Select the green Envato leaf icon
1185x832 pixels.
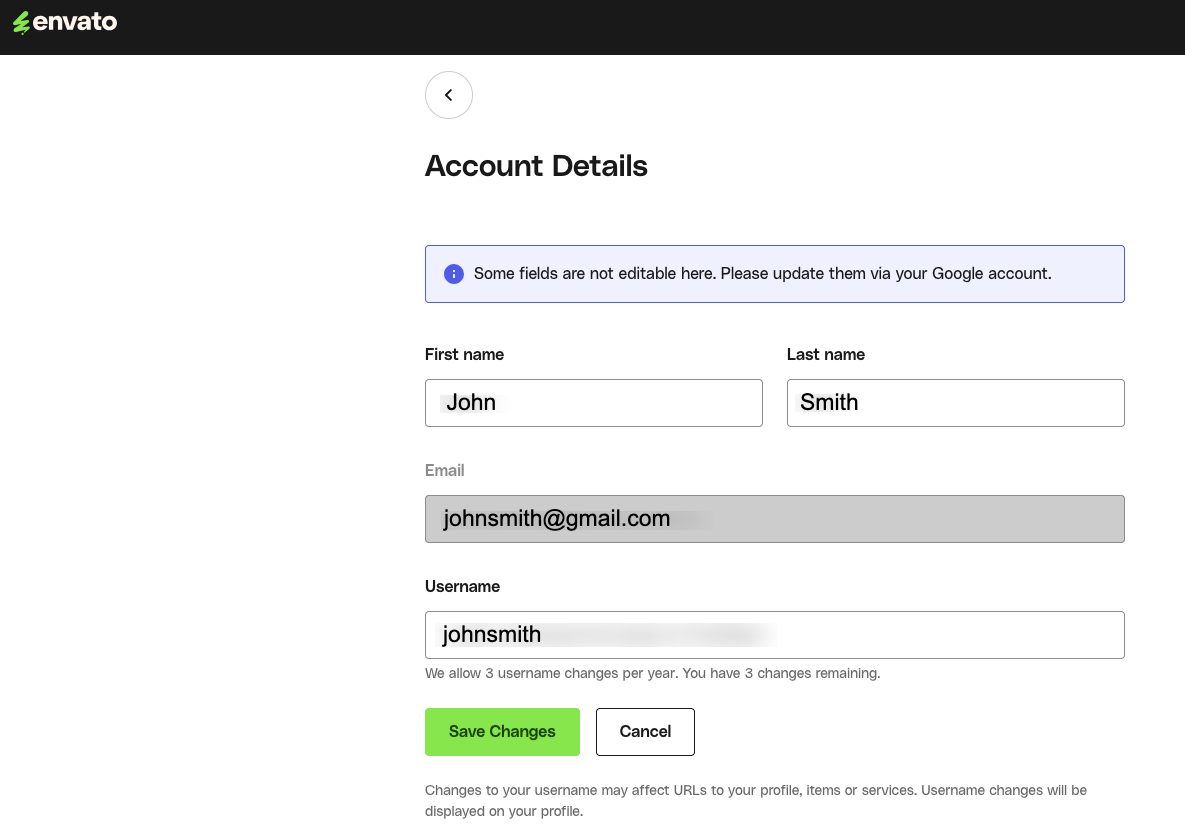pyautogui.click(x=22, y=21)
